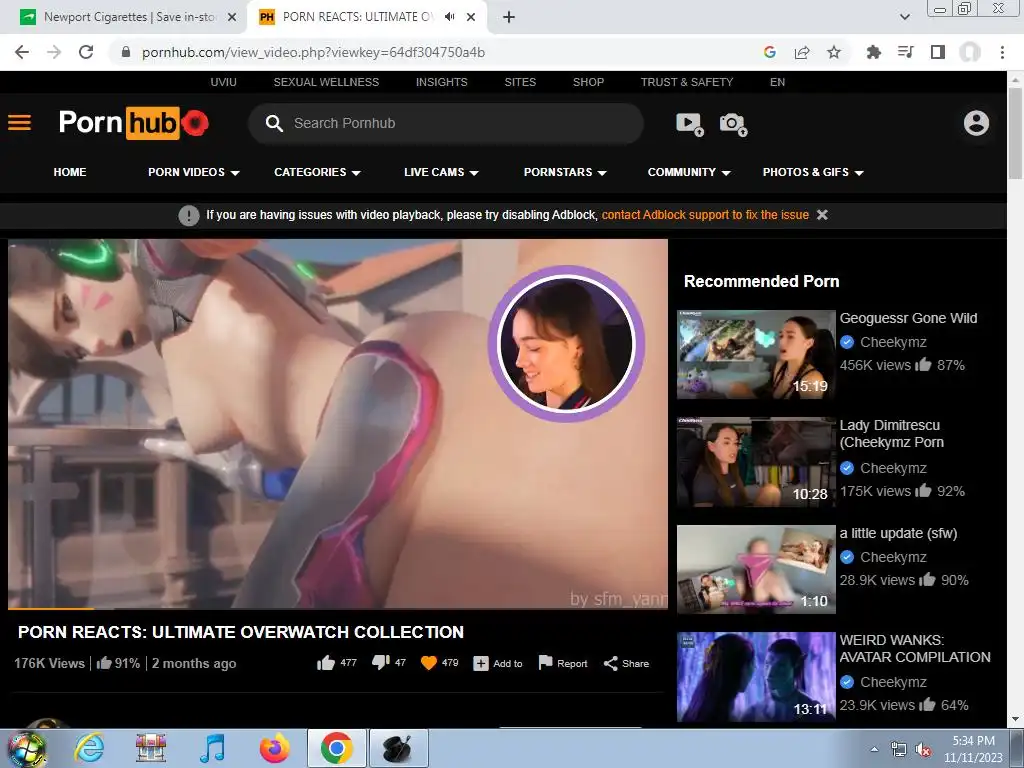
Task: Click the video progress bar
Action: point(338,609)
